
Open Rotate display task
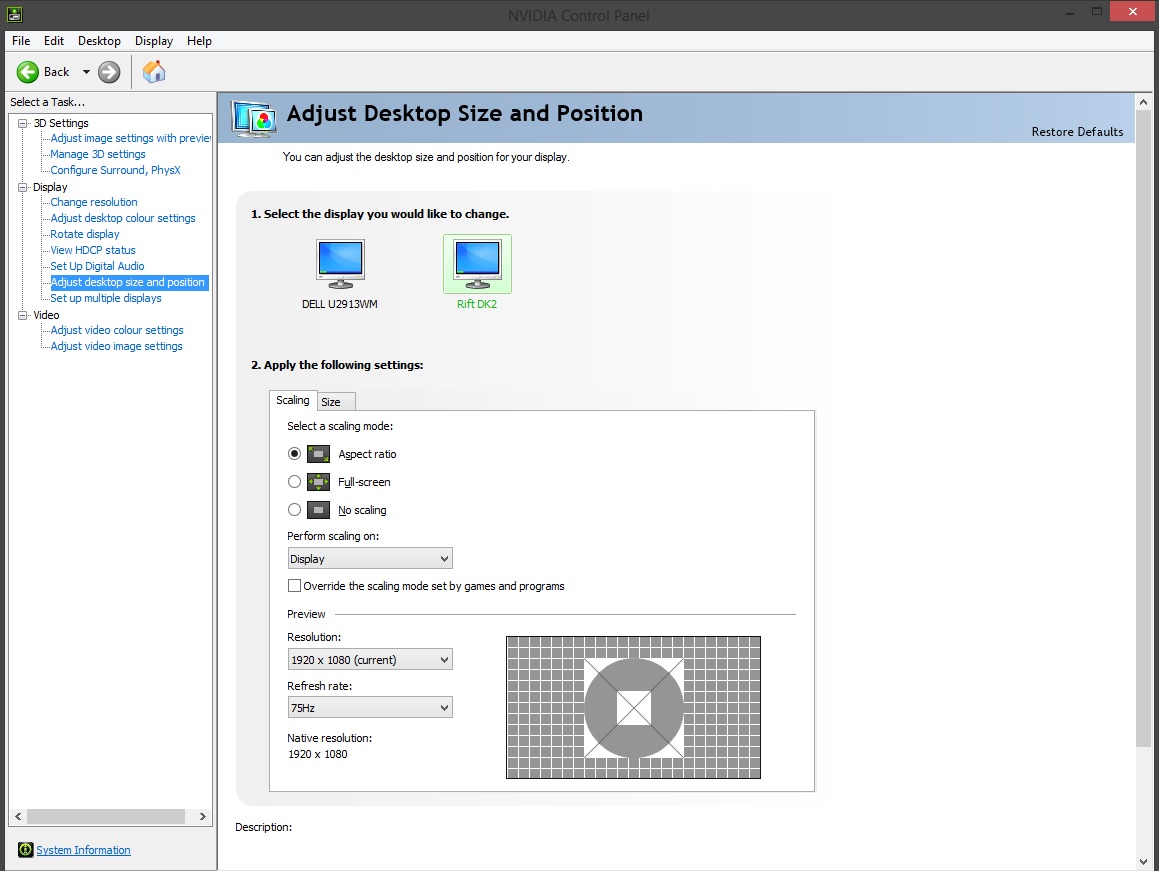pyautogui.click(x=85, y=234)
